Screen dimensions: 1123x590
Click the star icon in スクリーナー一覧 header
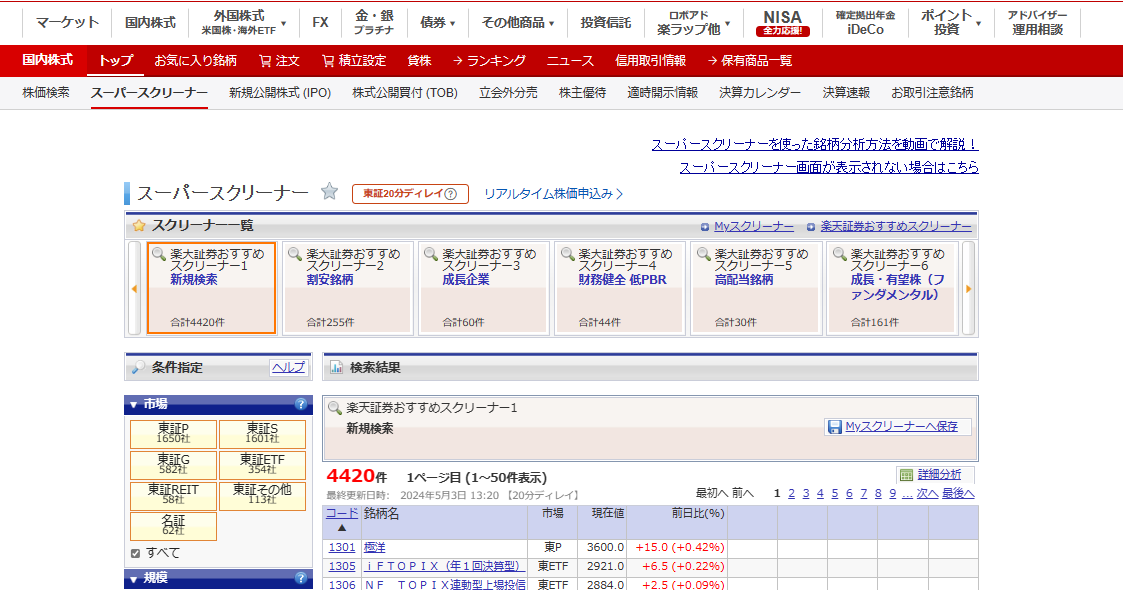[139, 226]
